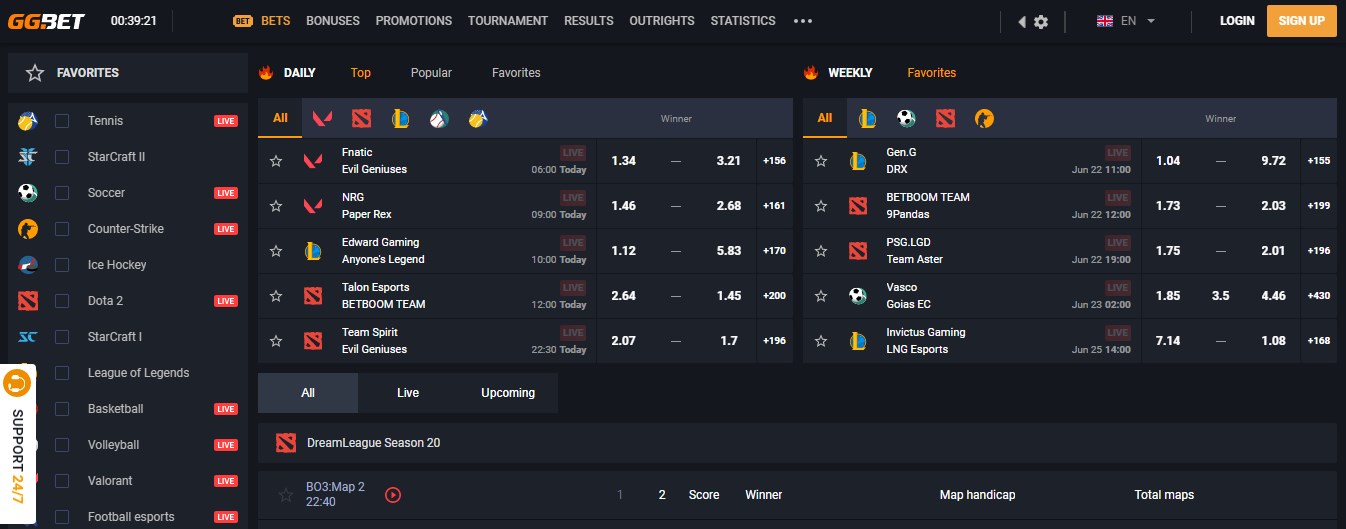Star the Vasco vs Goias EC match
The image size is (1346, 529).
pyautogui.click(x=821, y=296)
